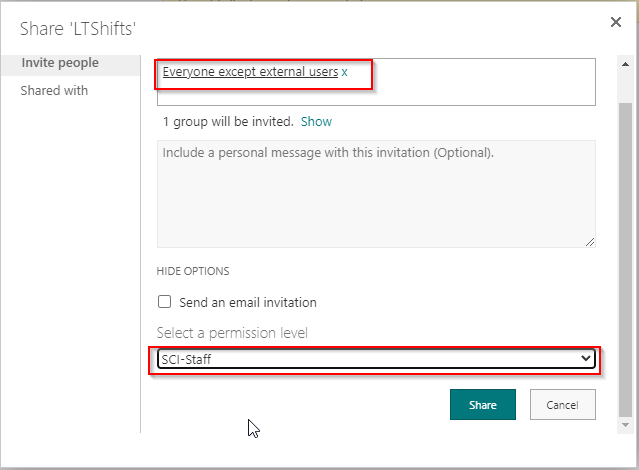639x470 pixels.
Task: Click scrollbar track above the thumb
Action: pyautogui.click(x=626, y=78)
